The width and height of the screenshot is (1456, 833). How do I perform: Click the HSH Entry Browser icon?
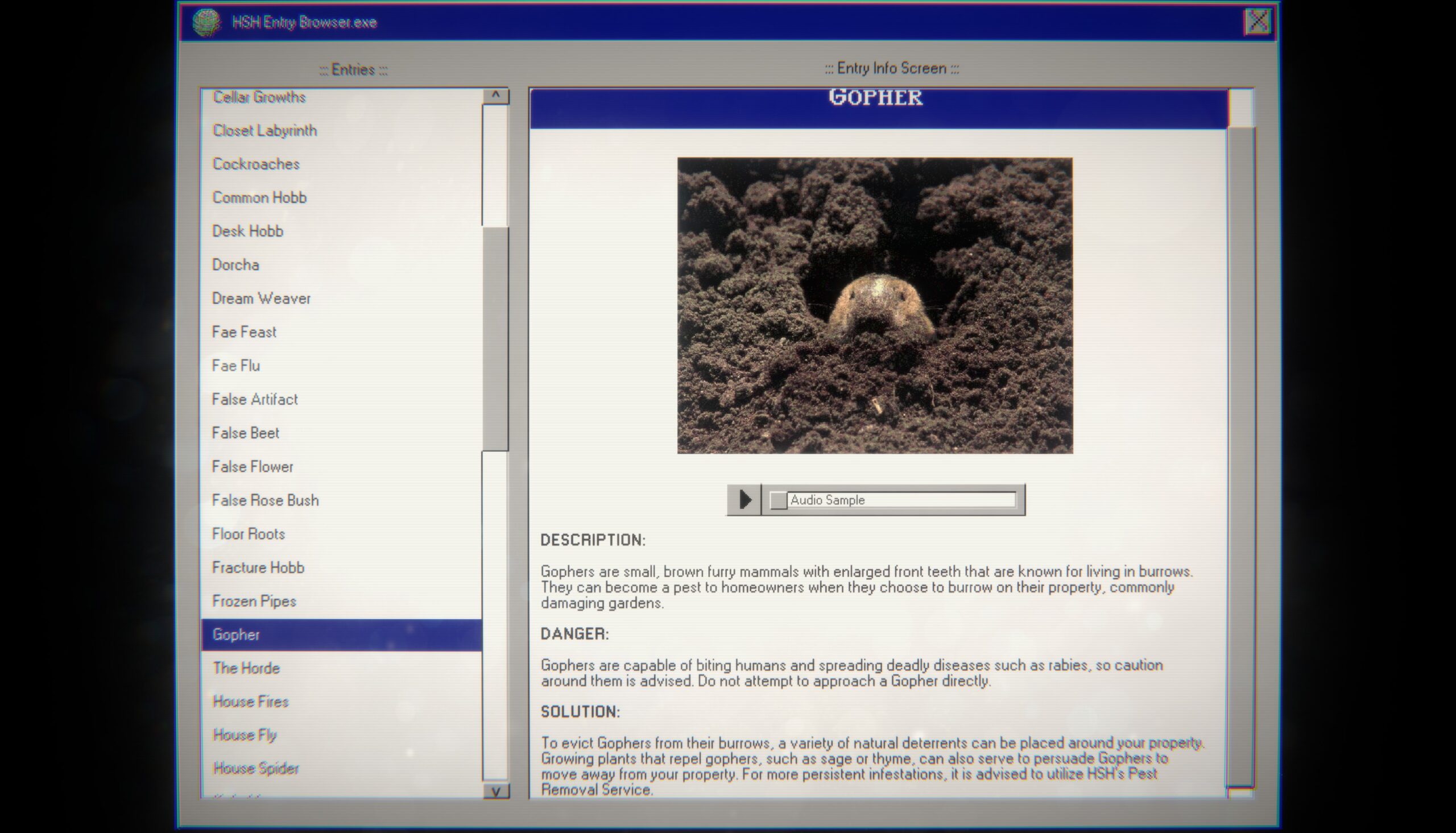coord(204,22)
